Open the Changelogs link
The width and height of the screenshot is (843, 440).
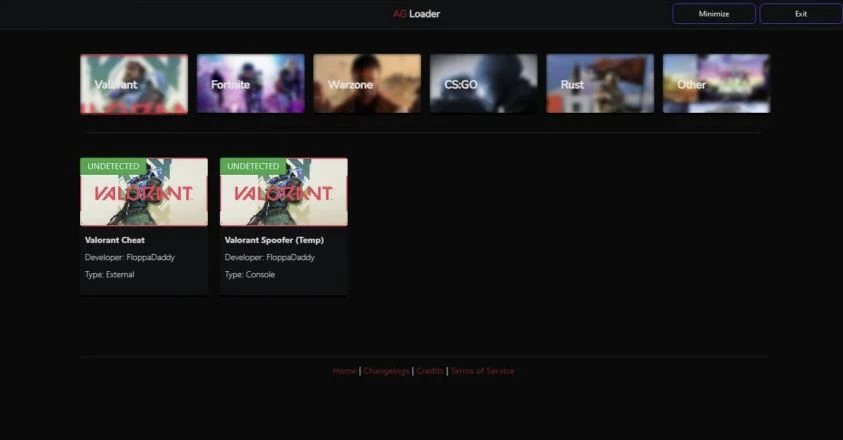point(386,371)
